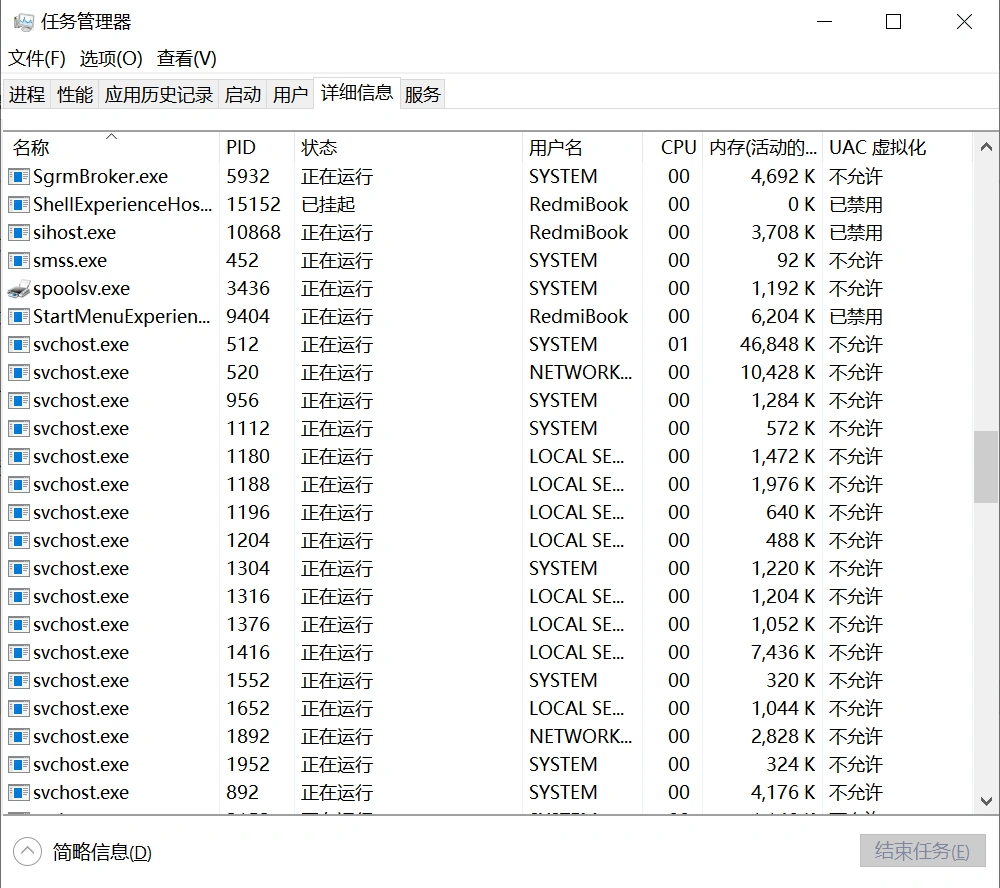Select PID cell 15152
This screenshot has width=1000, height=888.
[x=253, y=204]
